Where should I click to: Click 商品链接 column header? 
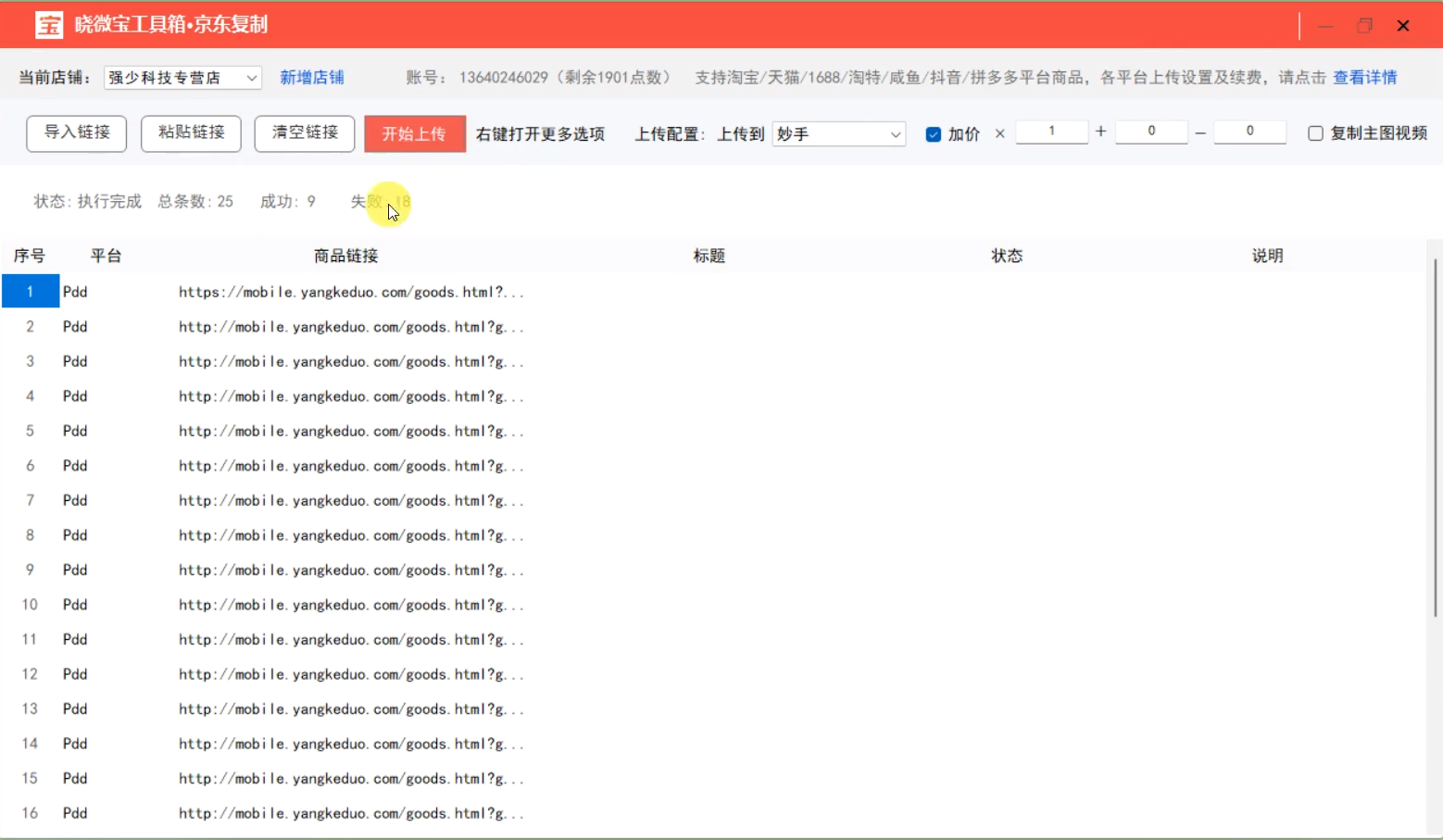pos(346,256)
